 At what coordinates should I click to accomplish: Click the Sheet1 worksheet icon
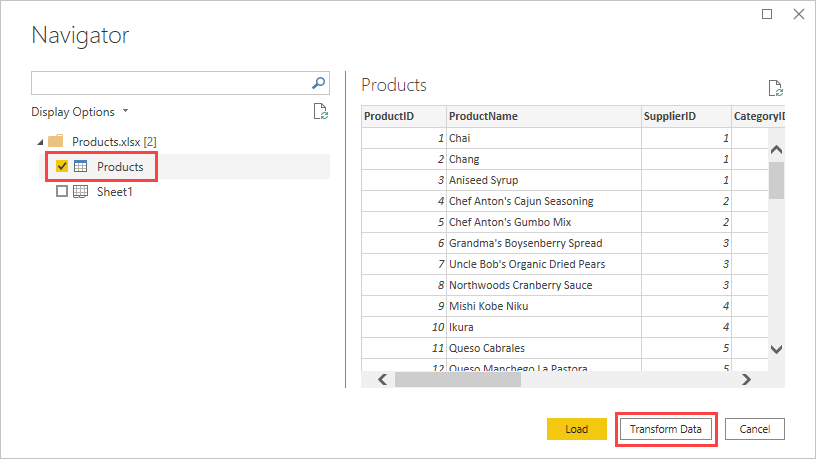click(x=81, y=191)
